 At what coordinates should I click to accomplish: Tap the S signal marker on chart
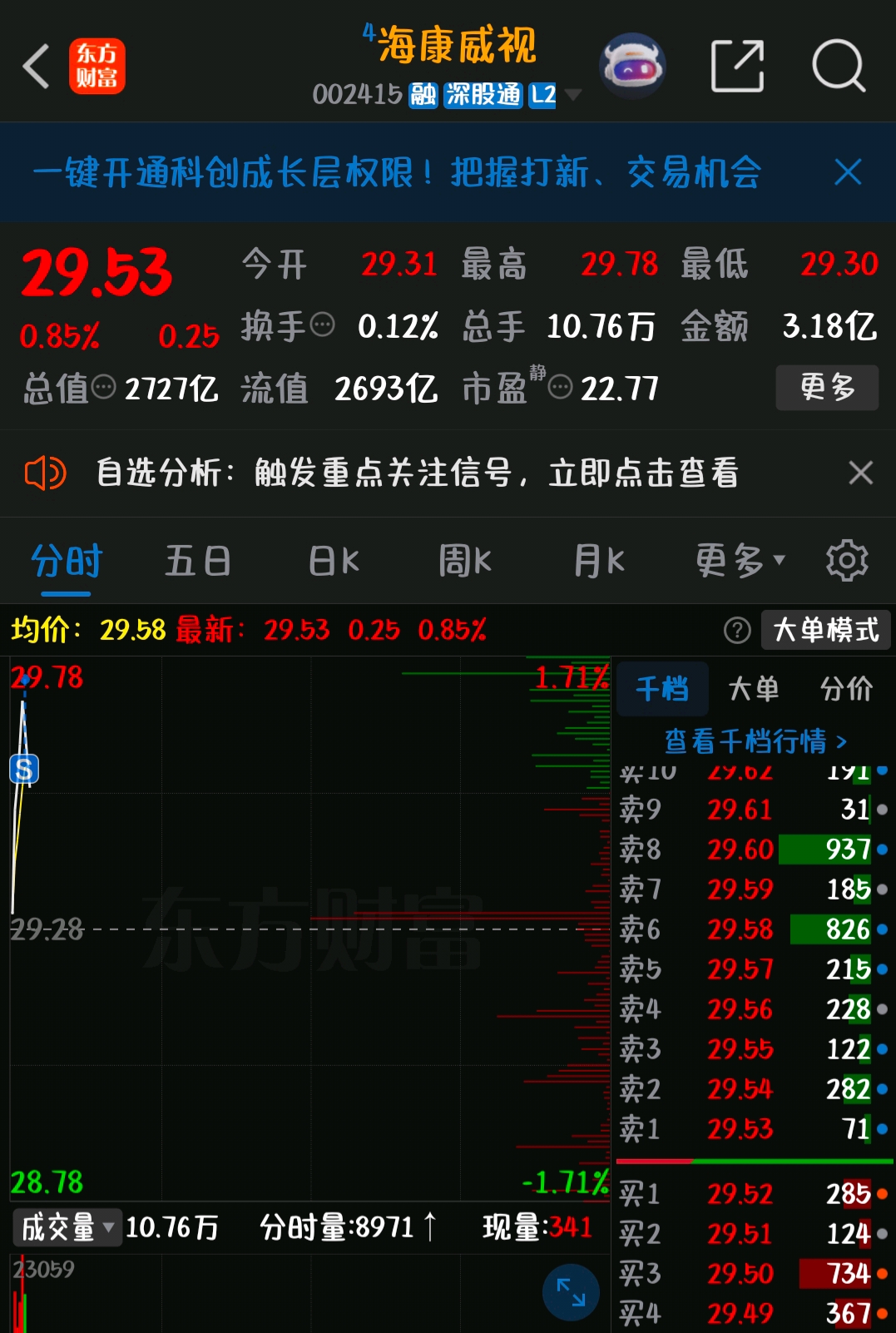24,770
